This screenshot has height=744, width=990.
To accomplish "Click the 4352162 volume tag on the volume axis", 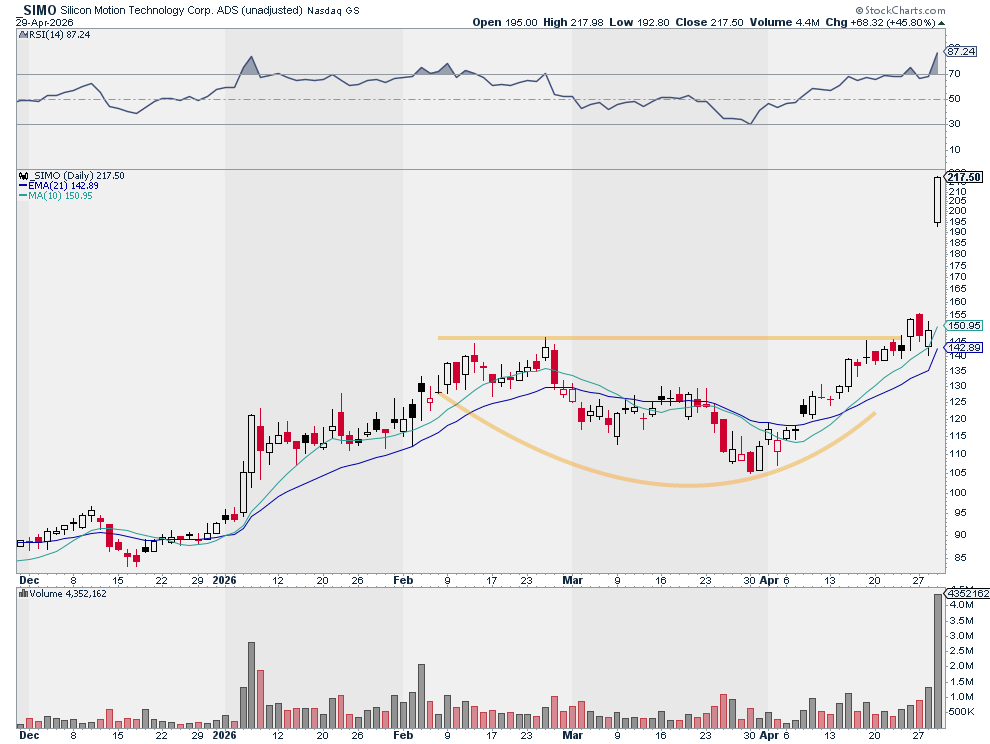I will 968,594.
